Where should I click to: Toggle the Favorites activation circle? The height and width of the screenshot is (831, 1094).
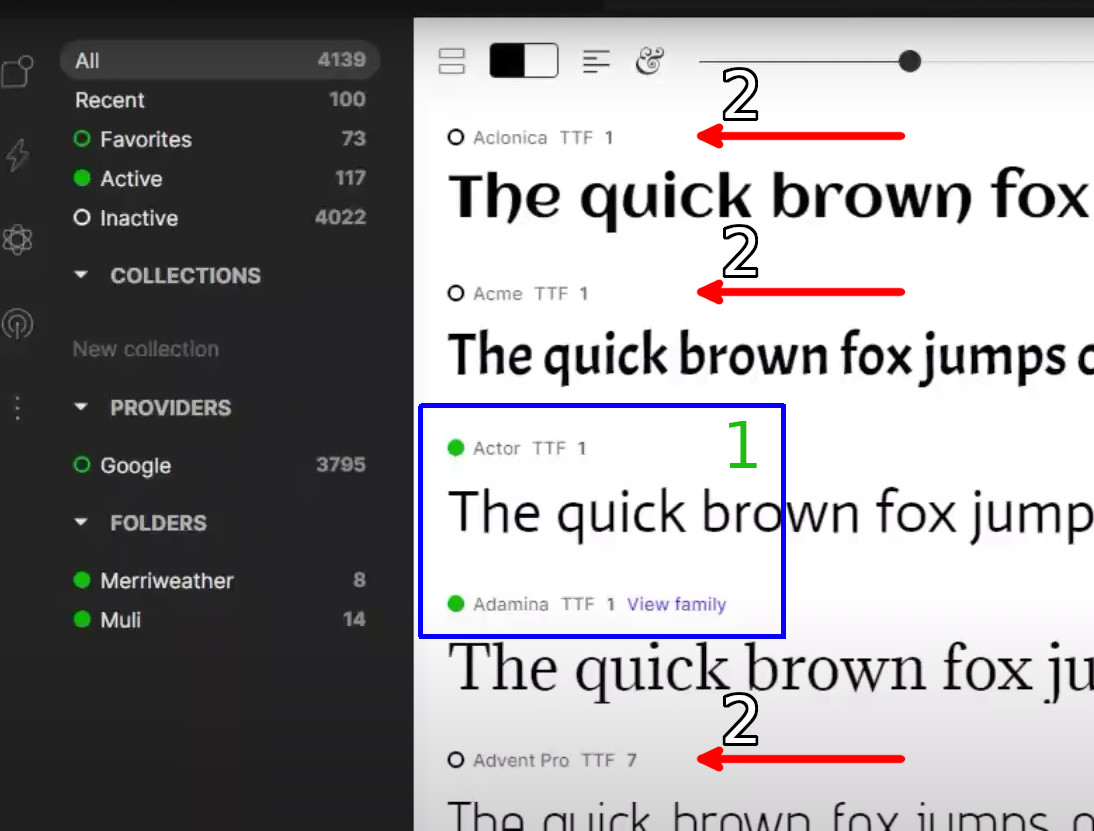(82, 139)
